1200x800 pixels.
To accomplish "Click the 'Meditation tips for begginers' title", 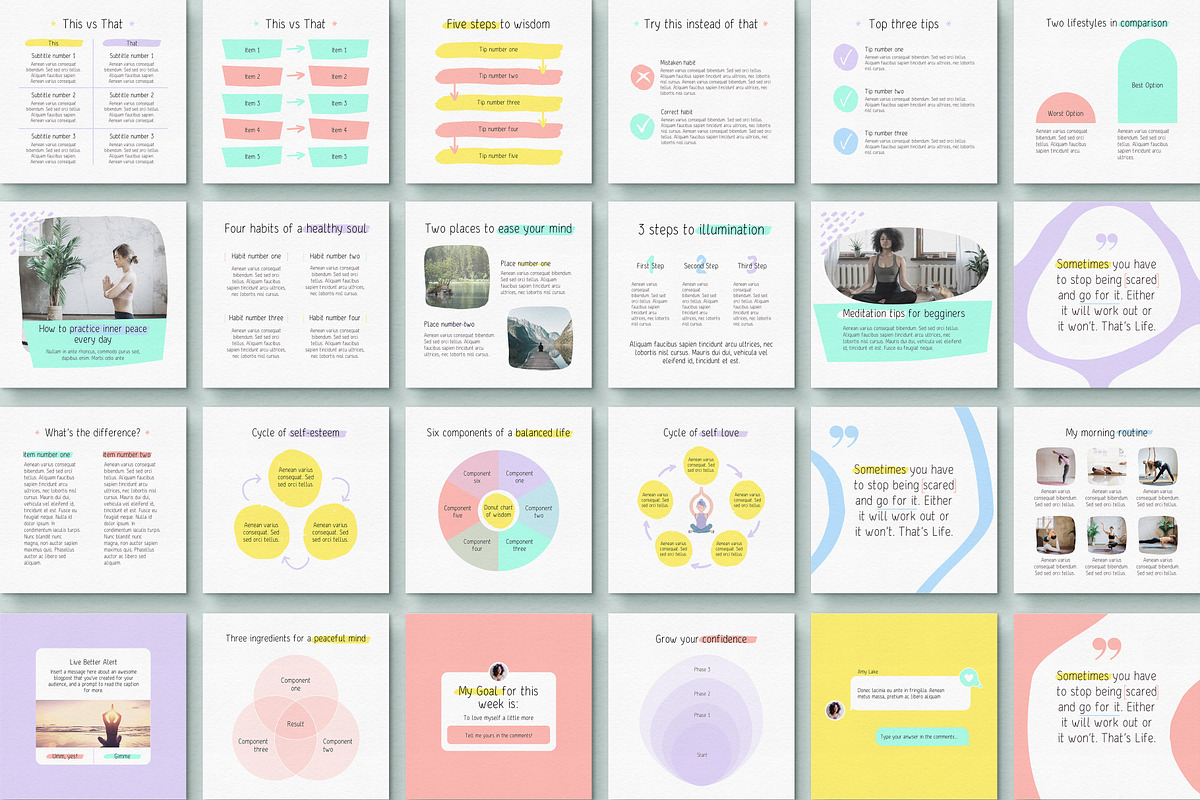I will pyautogui.click(x=905, y=316).
